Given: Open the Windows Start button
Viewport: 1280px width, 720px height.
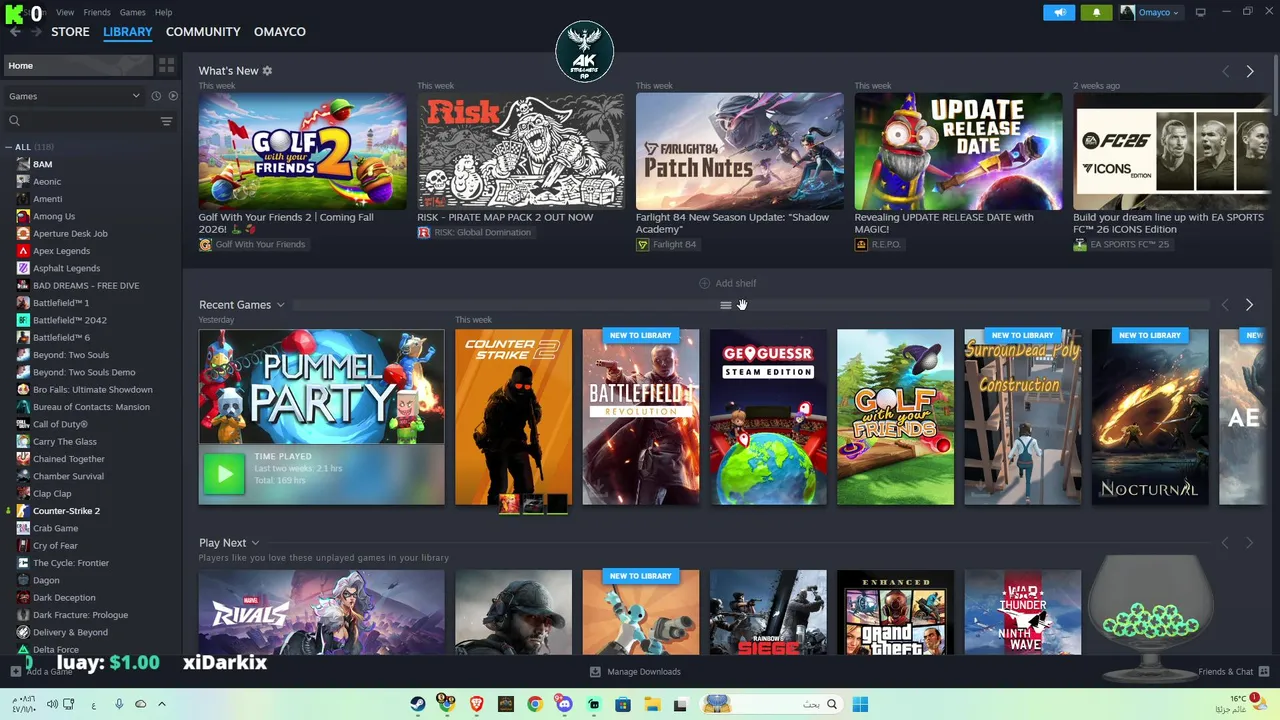Looking at the screenshot, I should coord(860,704).
